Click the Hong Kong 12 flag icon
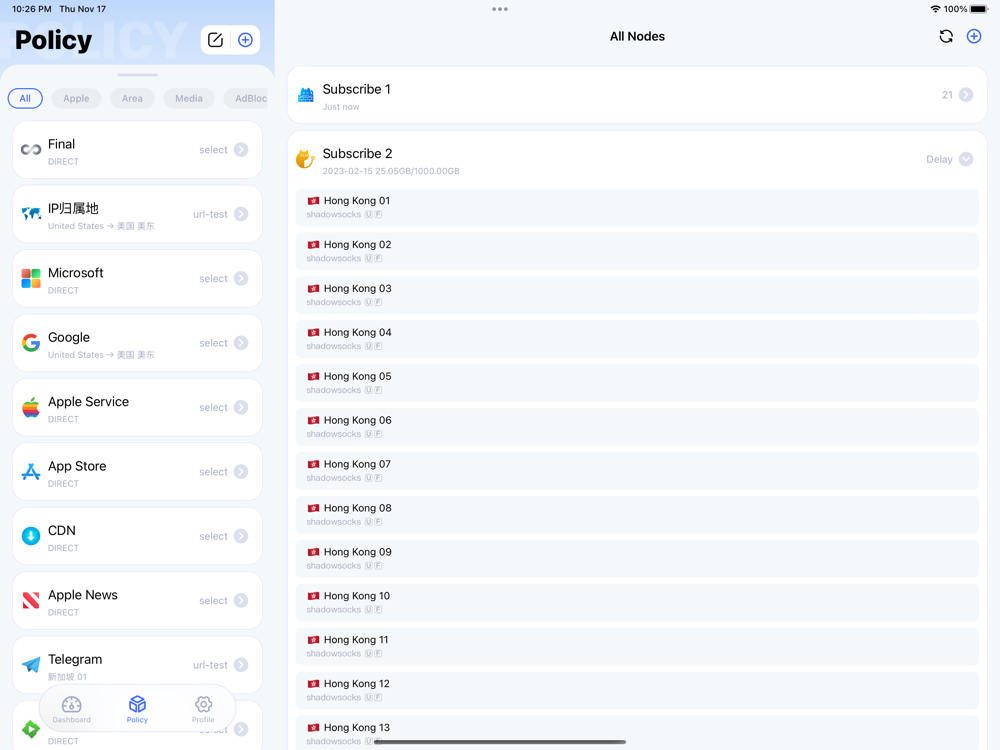Screen dimensions: 1000x750 [313, 684]
